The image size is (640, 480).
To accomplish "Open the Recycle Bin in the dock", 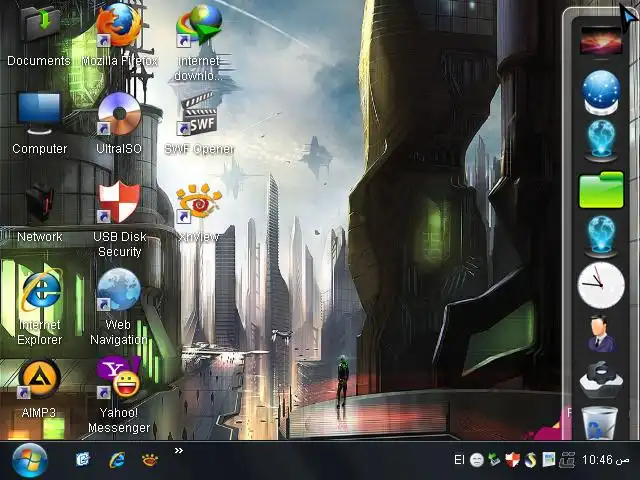I will 600,423.
